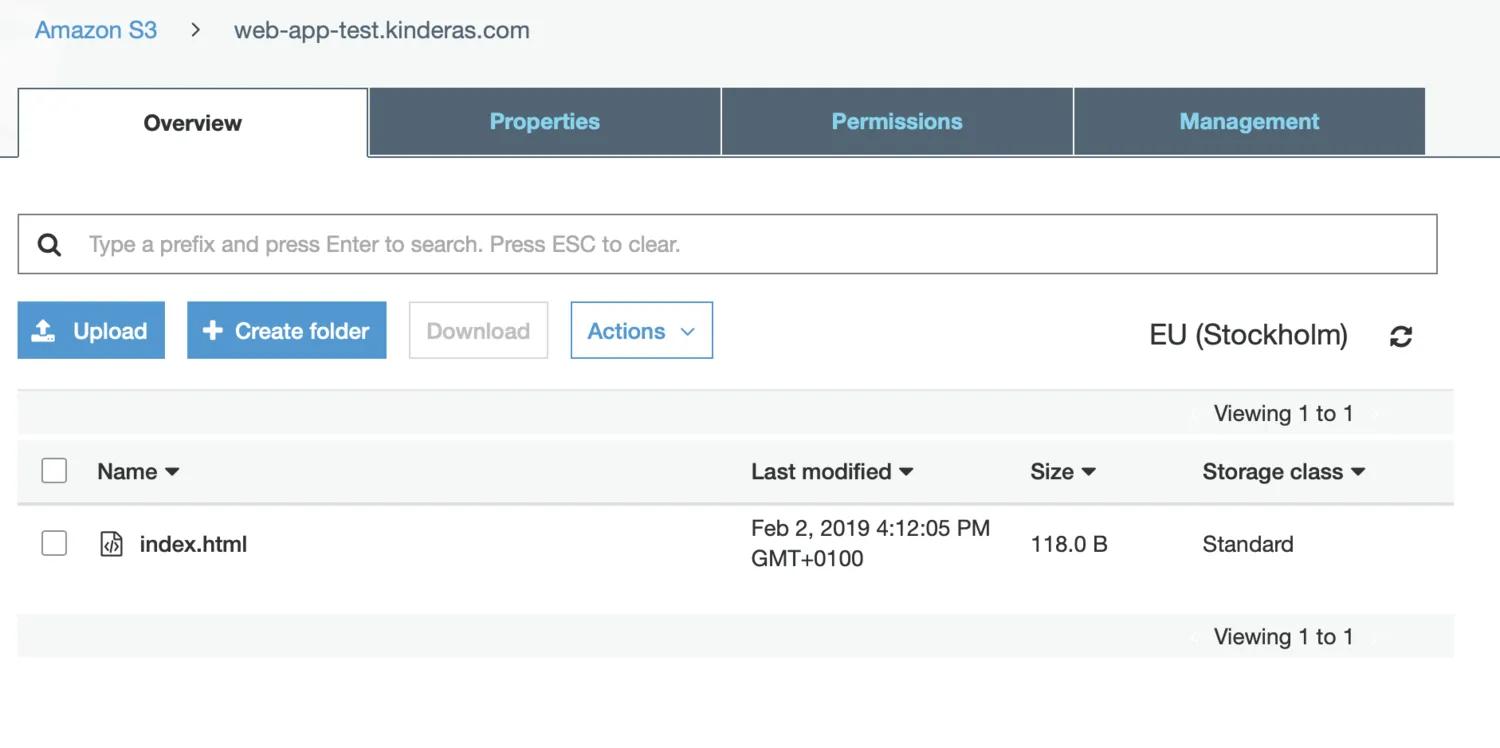Image resolution: width=1500 pixels, height=748 pixels.
Task: Open the Actions dropdown menu
Action: (641, 330)
